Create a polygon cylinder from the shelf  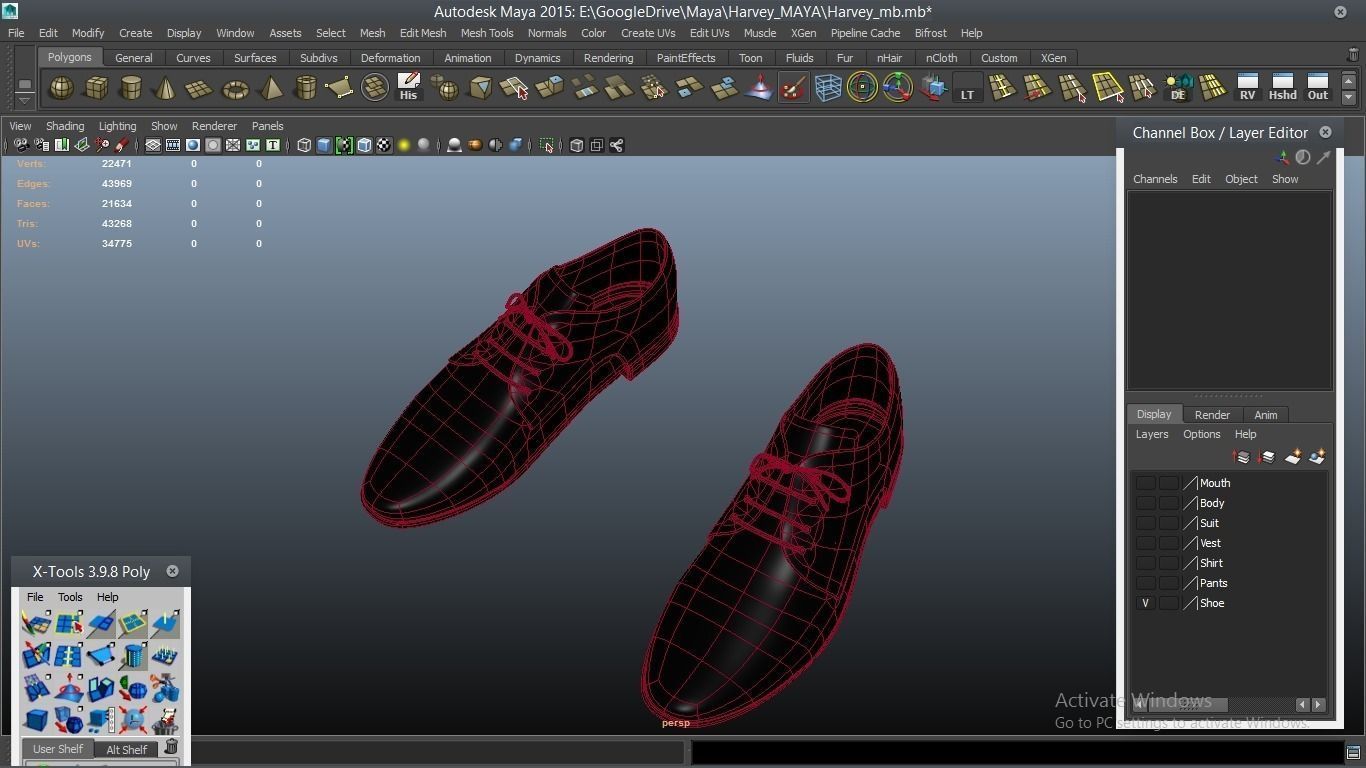tap(130, 88)
